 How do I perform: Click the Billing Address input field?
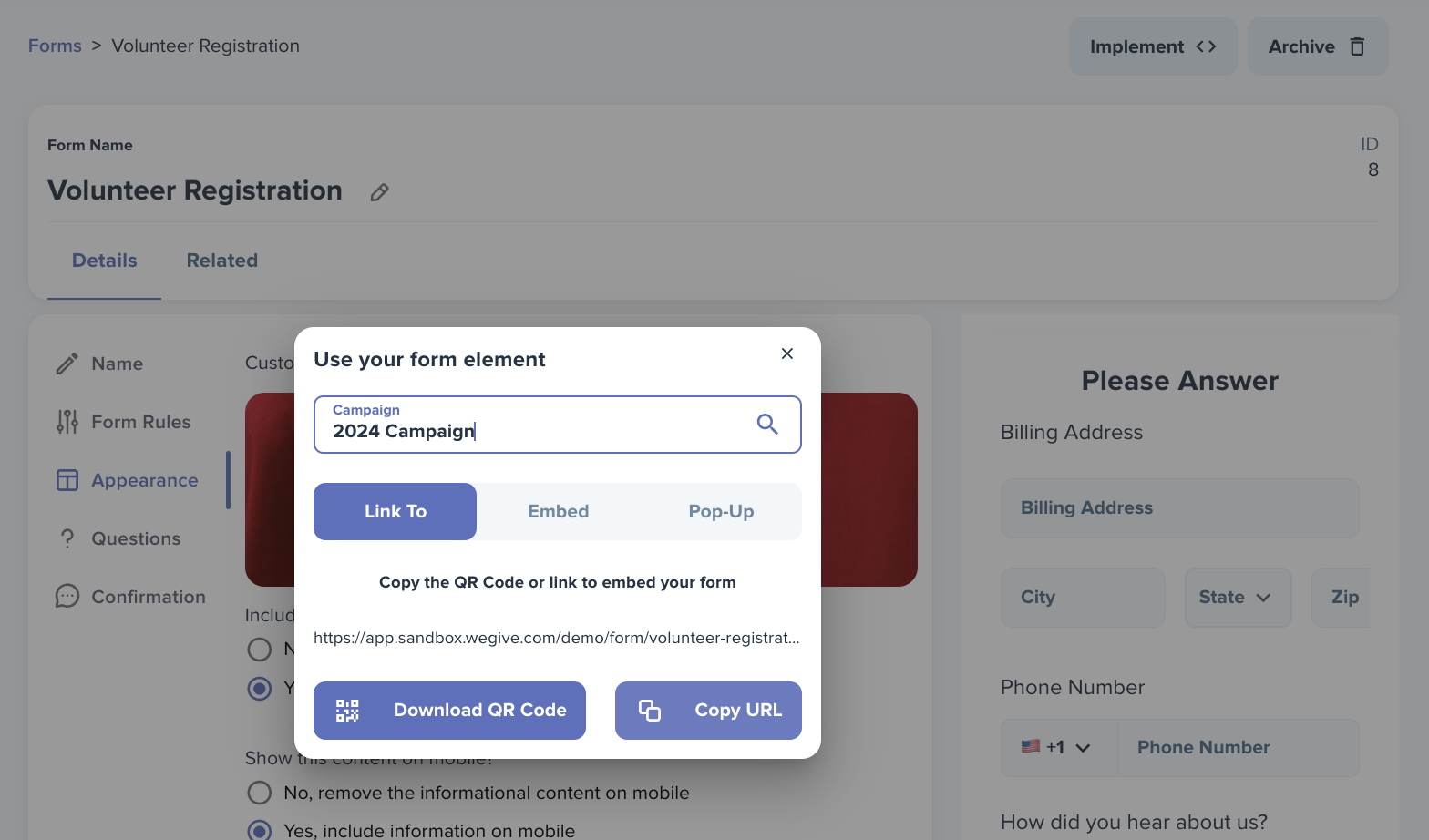point(1180,508)
